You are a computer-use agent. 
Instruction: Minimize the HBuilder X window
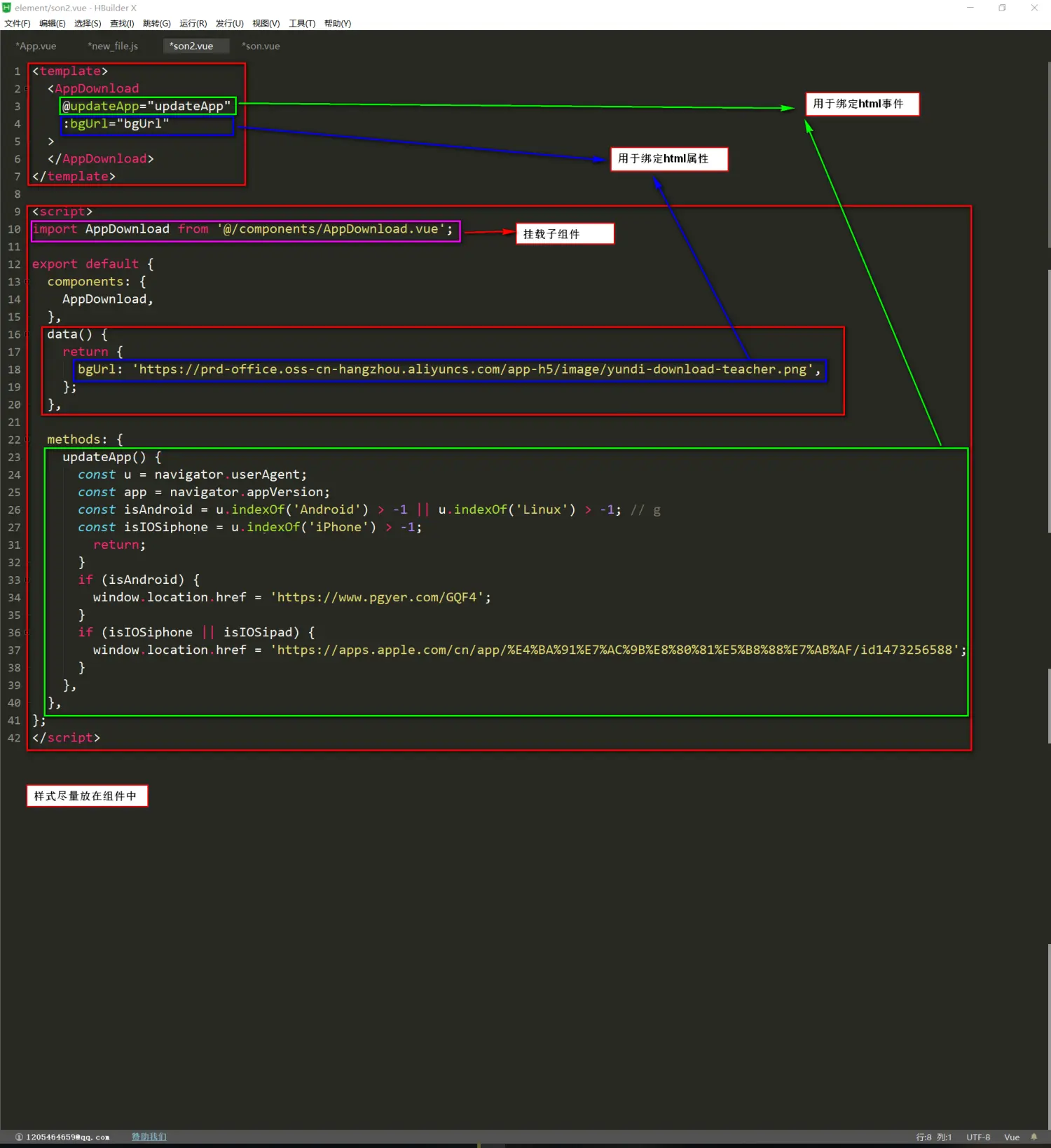(x=970, y=8)
